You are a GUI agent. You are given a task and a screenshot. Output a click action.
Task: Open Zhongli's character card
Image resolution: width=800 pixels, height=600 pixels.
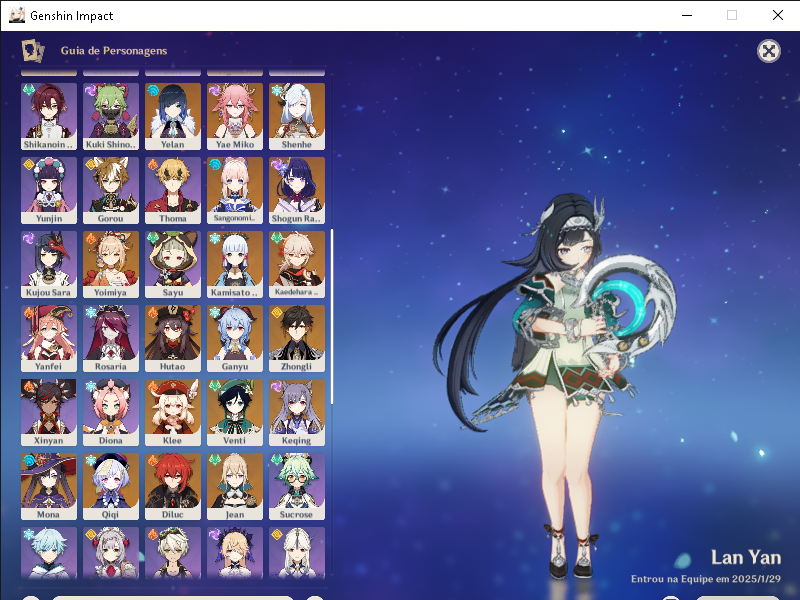click(297, 338)
